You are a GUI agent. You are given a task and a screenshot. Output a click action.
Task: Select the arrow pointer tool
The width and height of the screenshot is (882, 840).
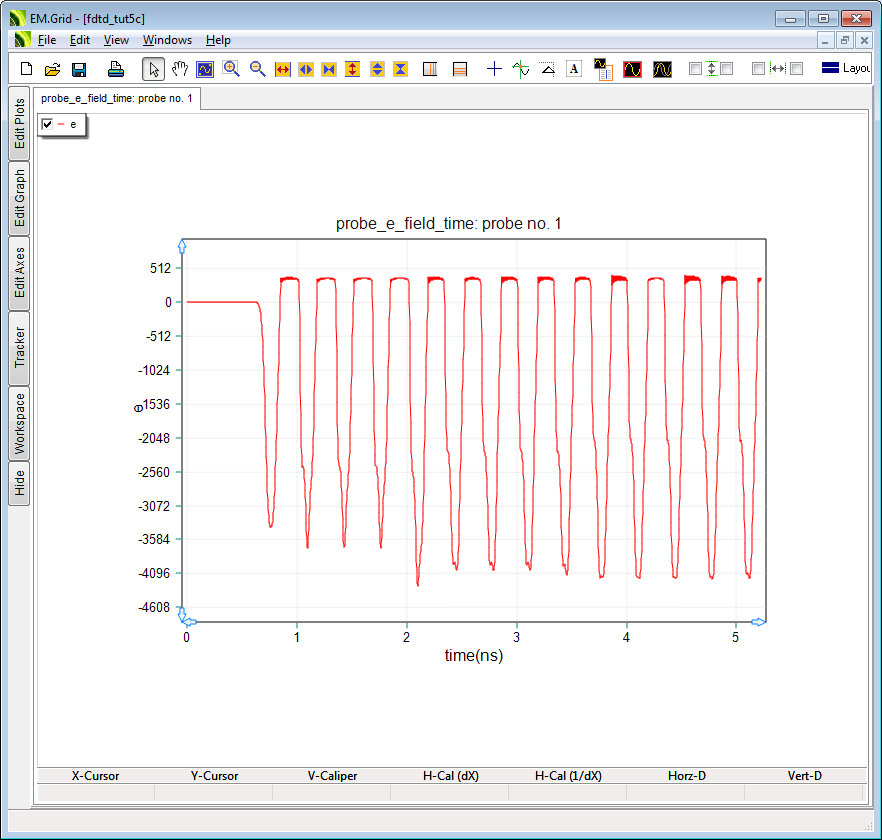coord(154,69)
